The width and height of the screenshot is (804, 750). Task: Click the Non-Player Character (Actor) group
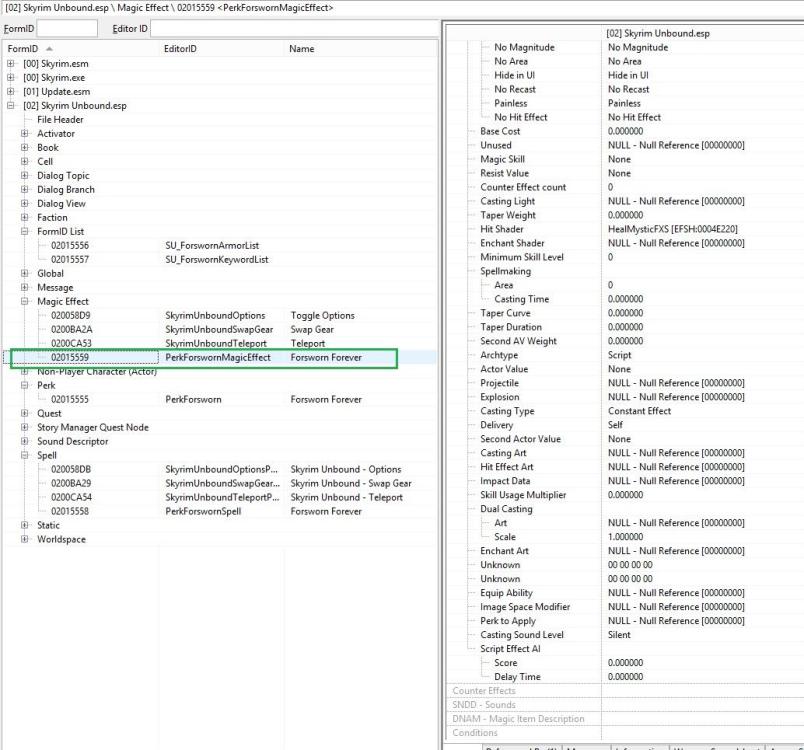(x=97, y=371)
